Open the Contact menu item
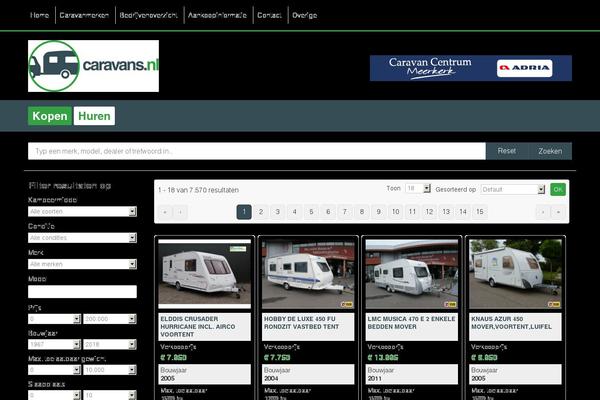 [x=269, y=15]
